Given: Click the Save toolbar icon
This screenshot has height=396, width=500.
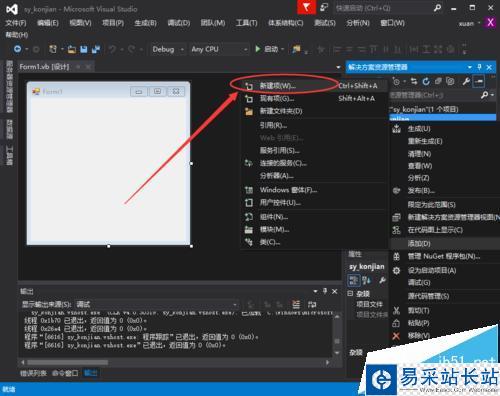Looking at the screenshot, I should pos(84,50).
